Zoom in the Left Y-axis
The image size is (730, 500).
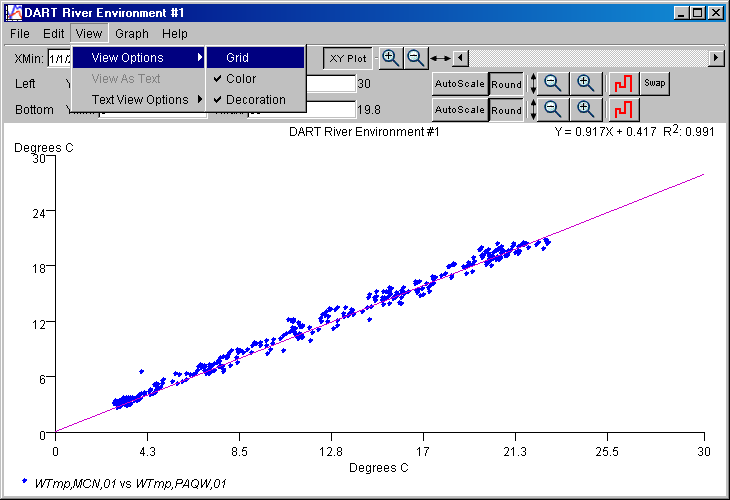pyautogui.click(x=586, y=84)
